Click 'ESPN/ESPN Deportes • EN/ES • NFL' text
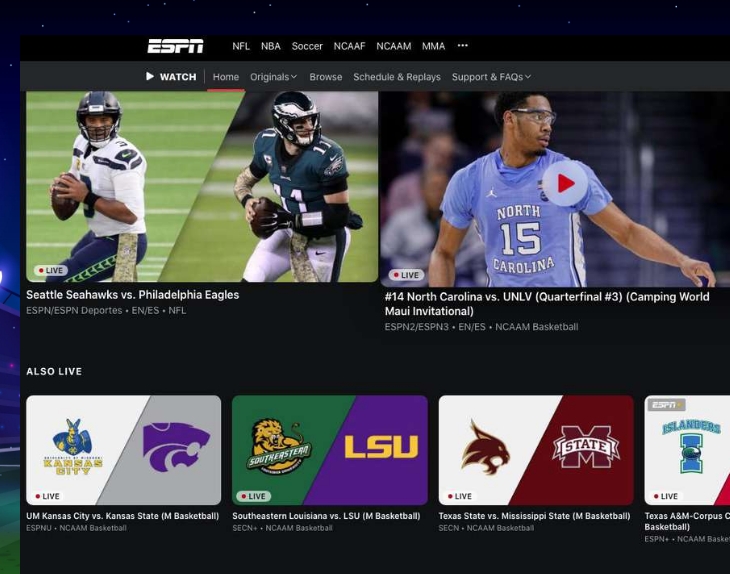Image resolution: width=730 pixels, height=574 pixels. [106, 311]
